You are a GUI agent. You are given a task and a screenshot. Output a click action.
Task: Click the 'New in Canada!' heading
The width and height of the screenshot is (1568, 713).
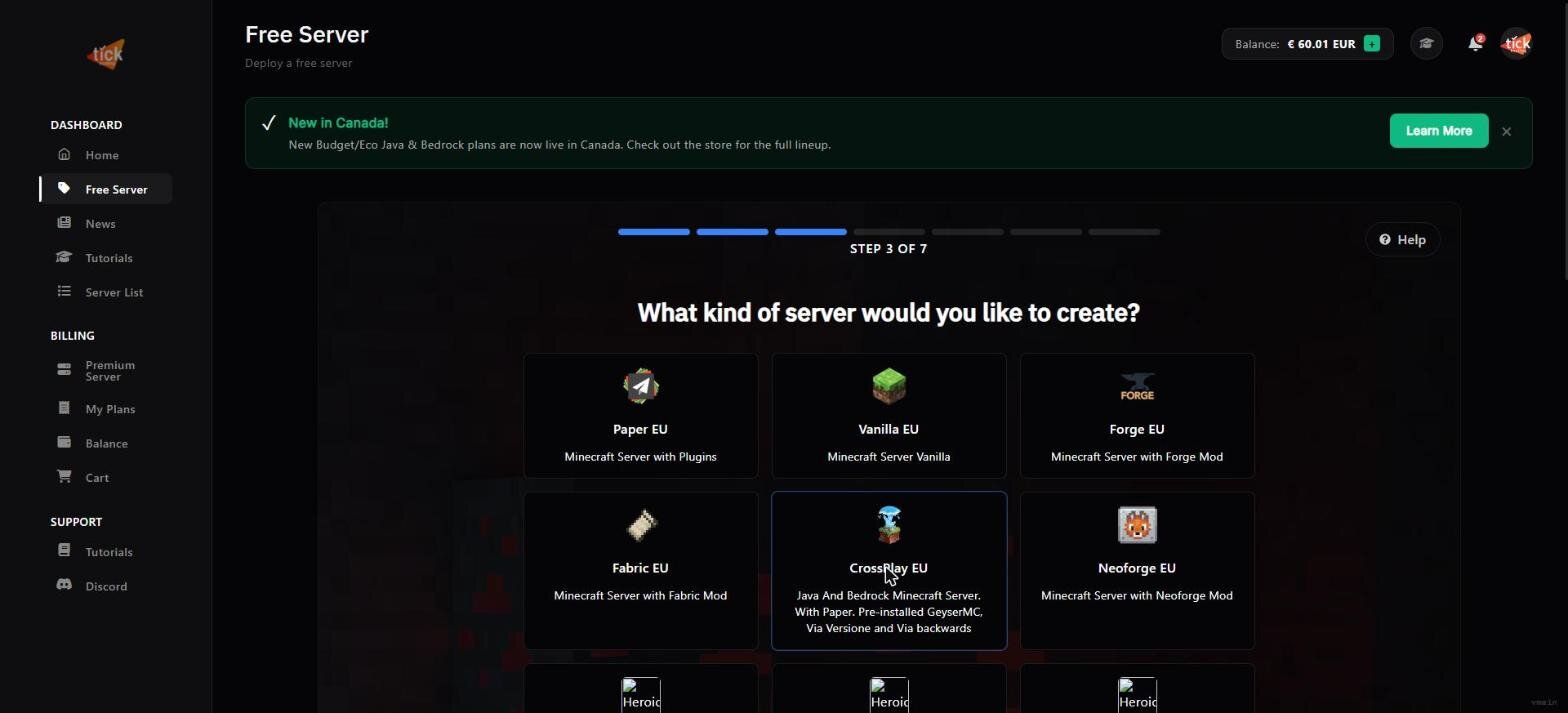click(x=338, y=123)
